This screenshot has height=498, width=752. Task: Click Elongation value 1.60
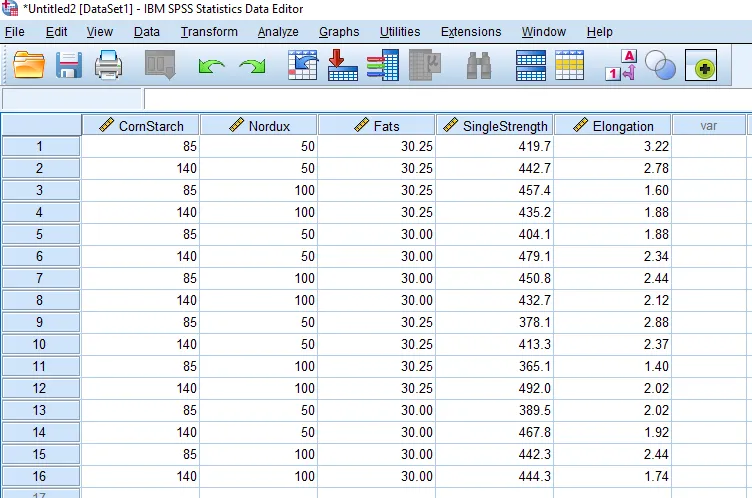coord(612,190)
